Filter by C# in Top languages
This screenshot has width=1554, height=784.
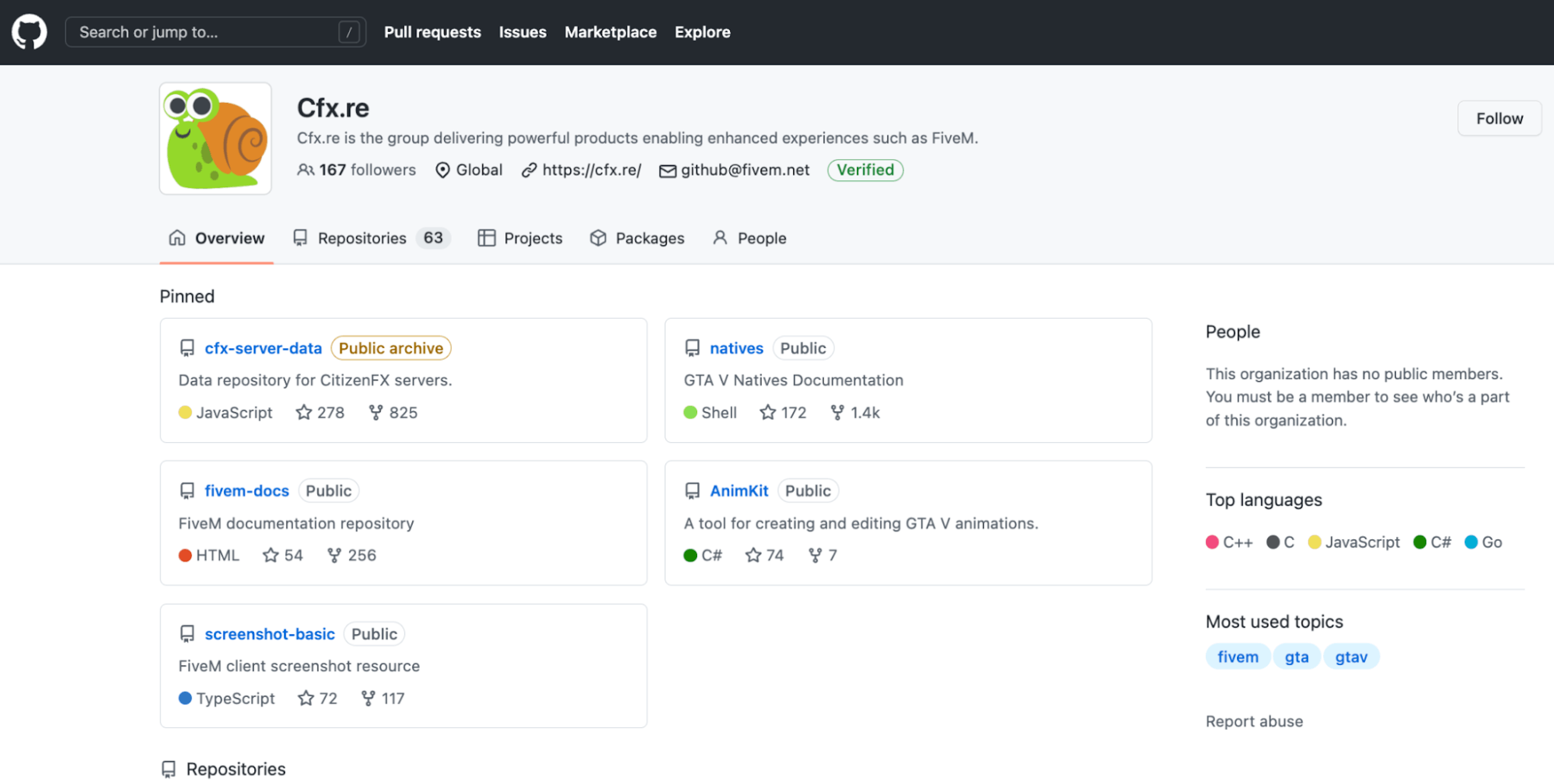(1432, 542)
